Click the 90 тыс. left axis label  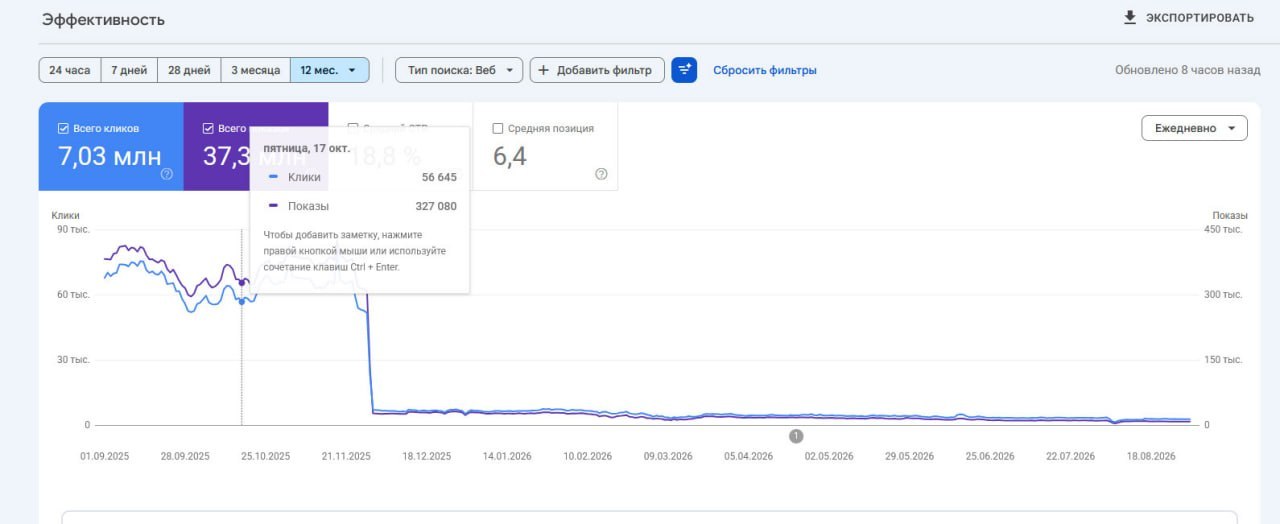73,229
